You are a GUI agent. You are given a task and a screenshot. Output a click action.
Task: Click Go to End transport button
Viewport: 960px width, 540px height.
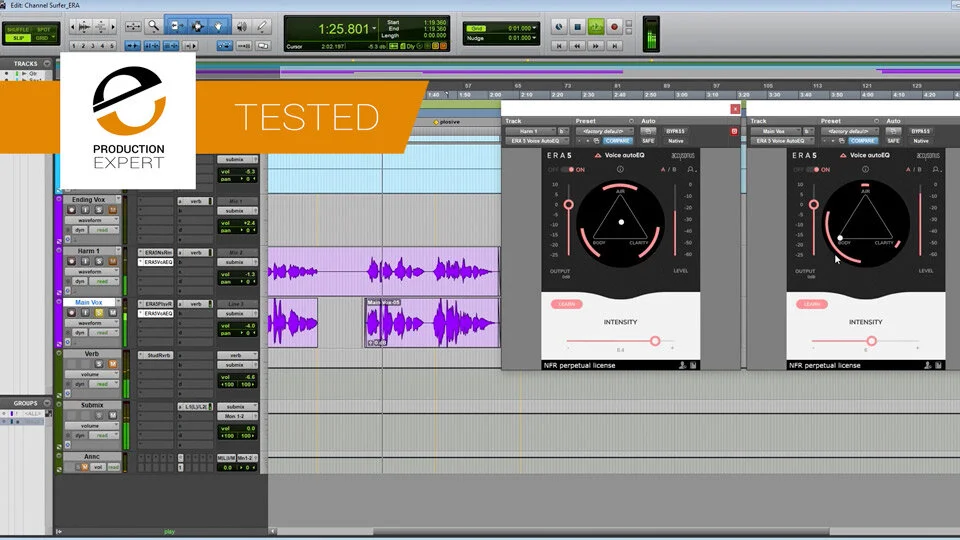615,46
